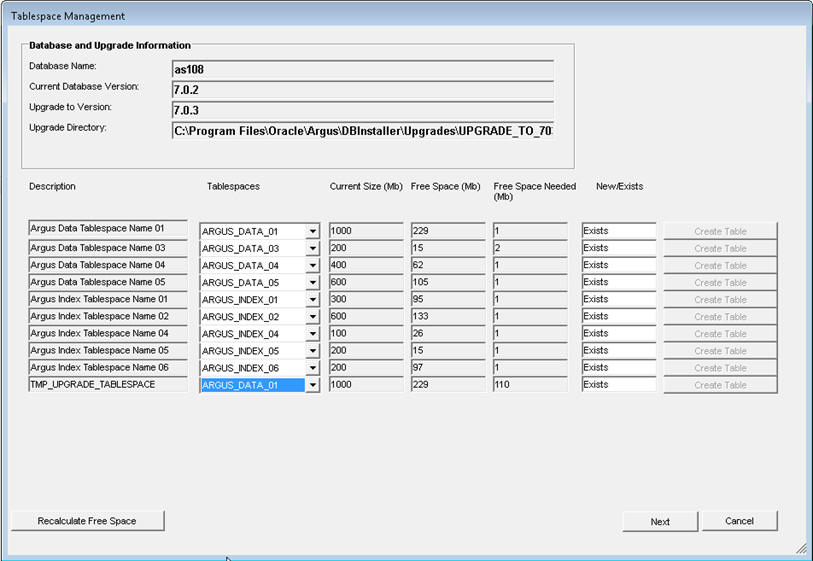Image resolution: width=813 pixels, height=561 pixels.
Task: Click the Current Size (Mb) column header
Action: click(x=366, y=186)
